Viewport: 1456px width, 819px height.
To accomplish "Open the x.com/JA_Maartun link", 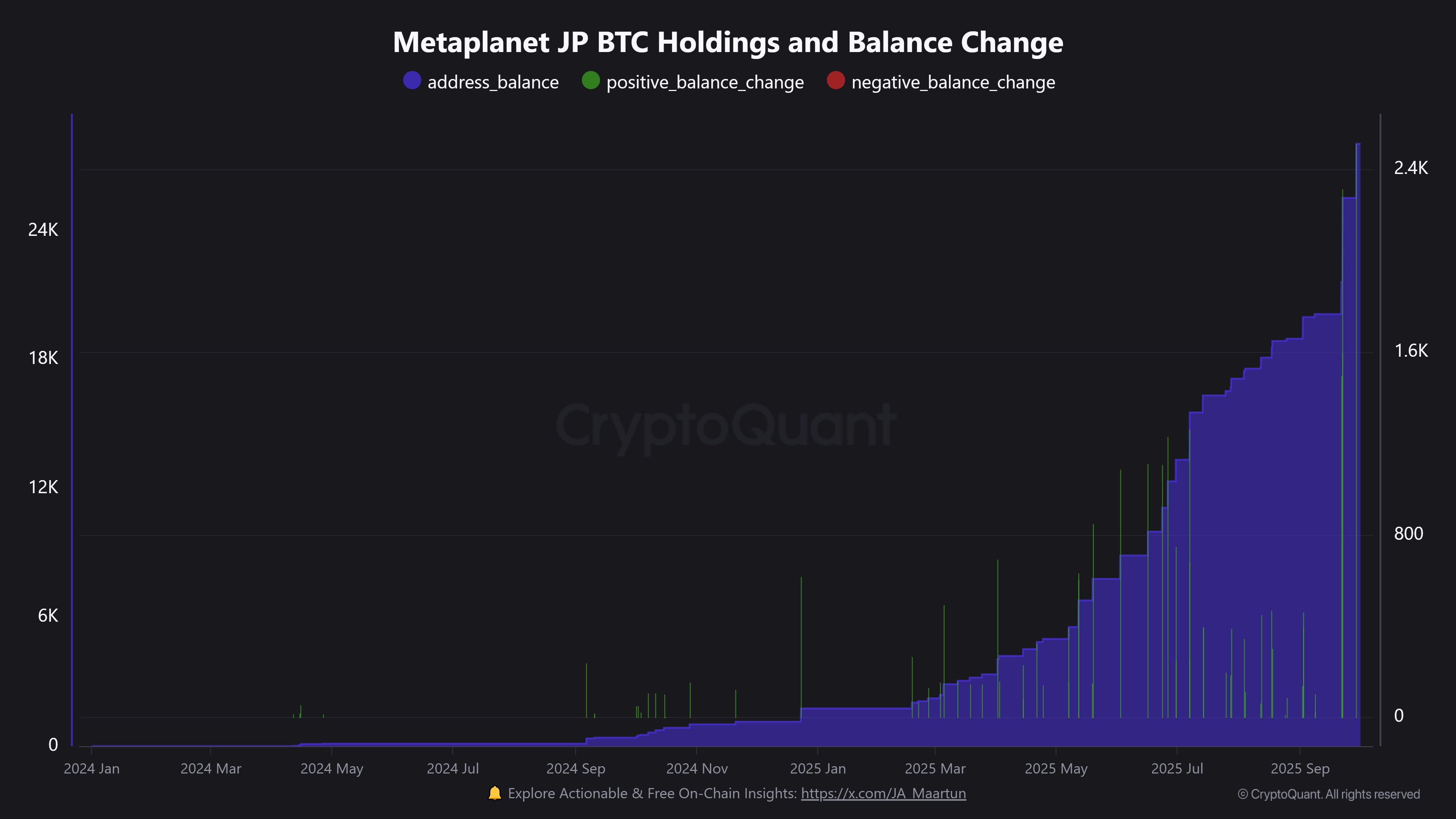I will click(883, 794).
